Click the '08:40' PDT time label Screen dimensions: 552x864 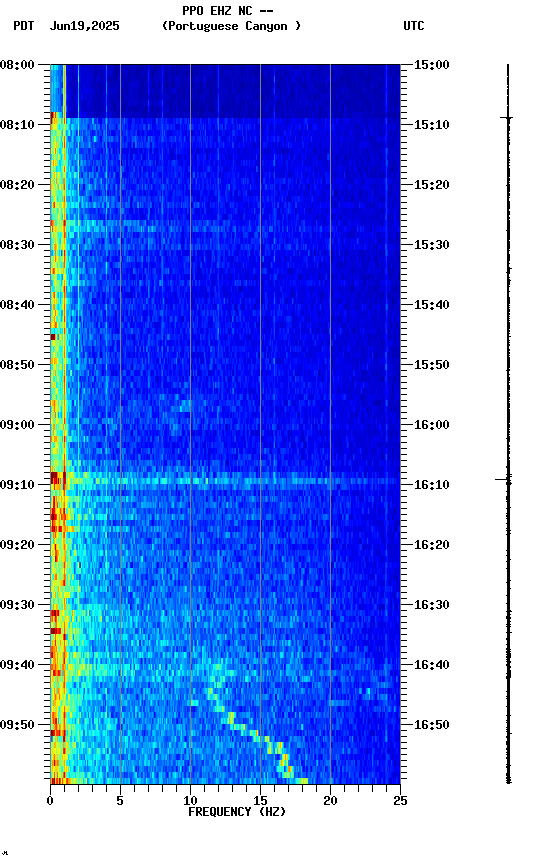[17, 305]
